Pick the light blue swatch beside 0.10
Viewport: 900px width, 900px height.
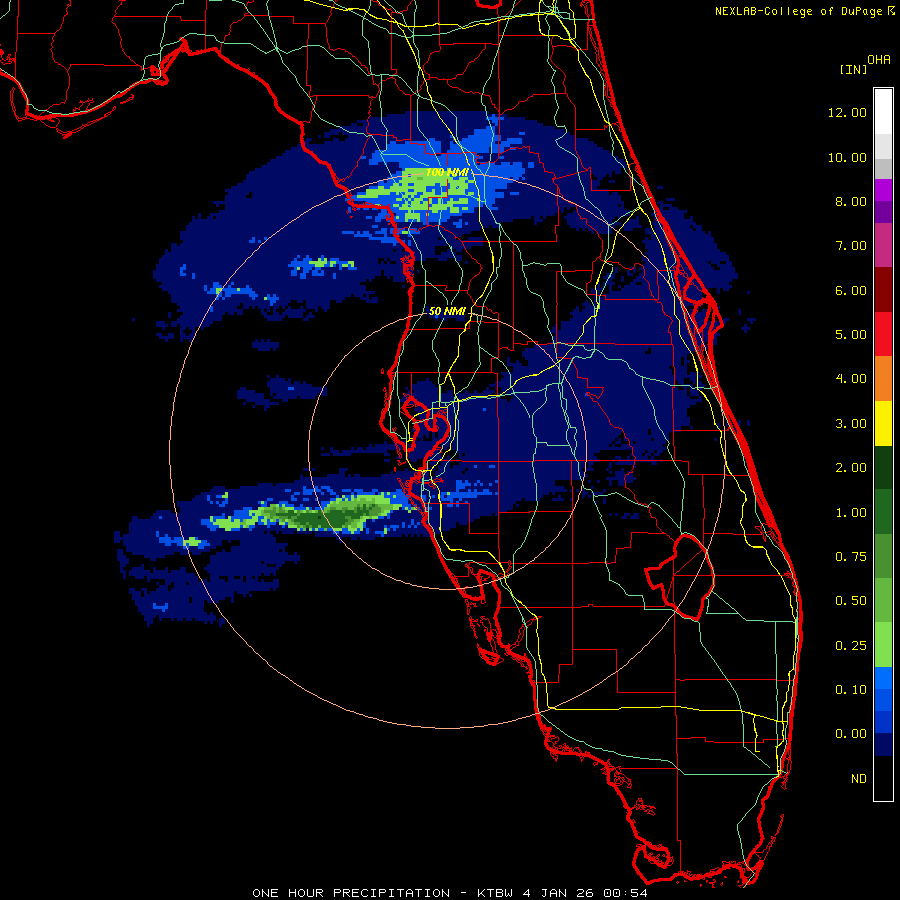pos(883,678)
